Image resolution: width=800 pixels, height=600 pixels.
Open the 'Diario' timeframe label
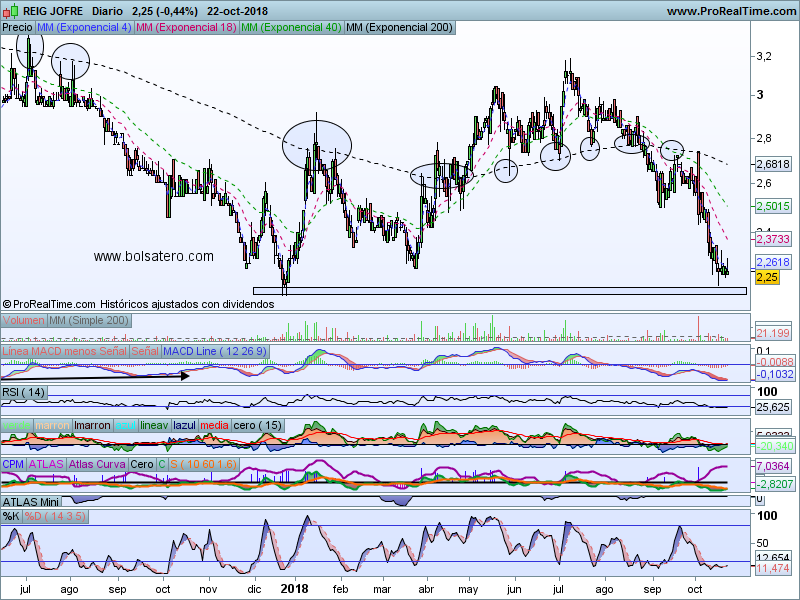(107, 11)
